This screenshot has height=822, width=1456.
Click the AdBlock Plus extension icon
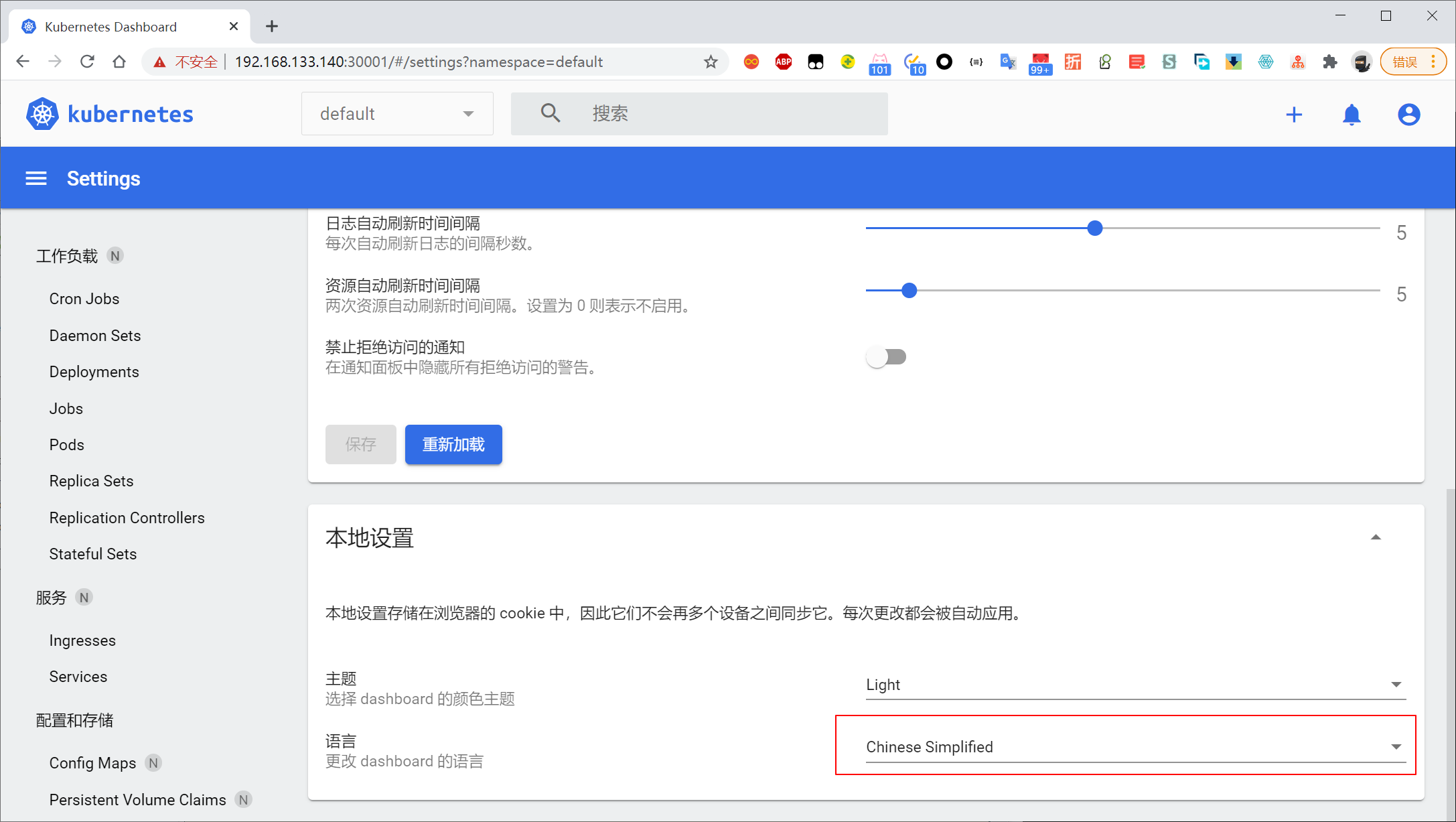click(783, 62)
